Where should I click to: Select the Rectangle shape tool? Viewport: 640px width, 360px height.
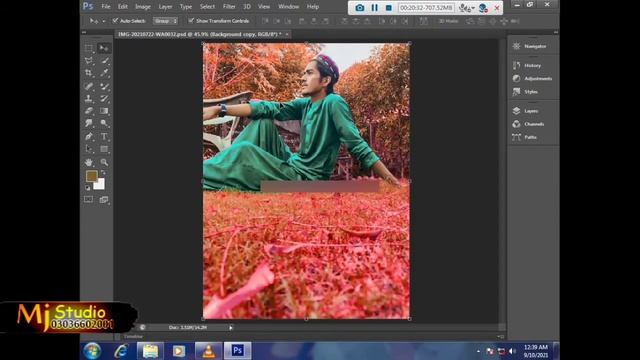pyautogui.click(x=104, y=149)
